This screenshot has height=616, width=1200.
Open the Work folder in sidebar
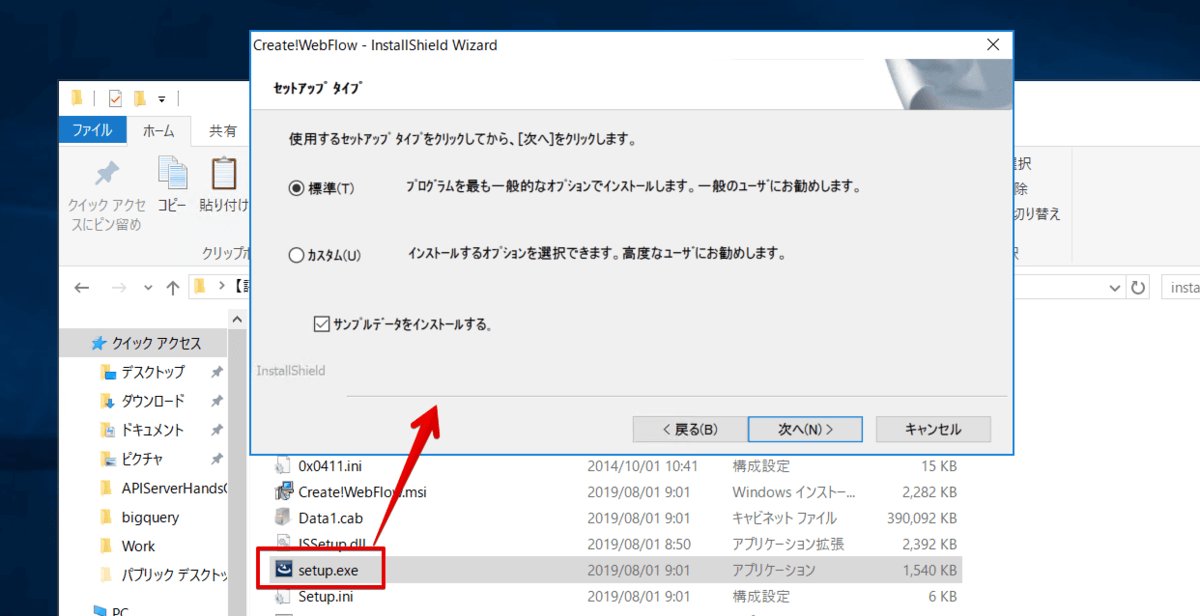(x=138, y=546)
